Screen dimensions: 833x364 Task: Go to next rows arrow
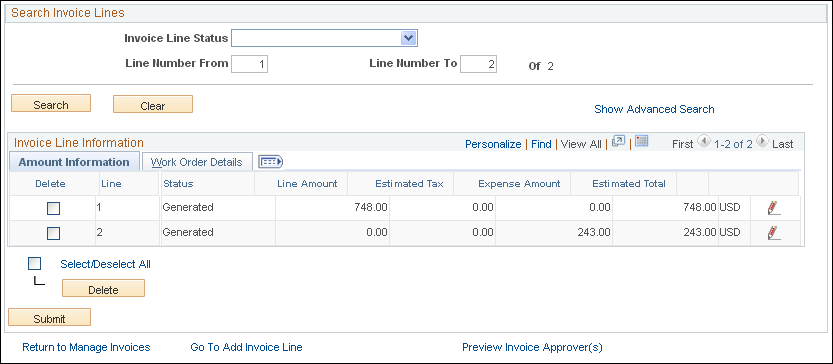(x=762, y=141)
